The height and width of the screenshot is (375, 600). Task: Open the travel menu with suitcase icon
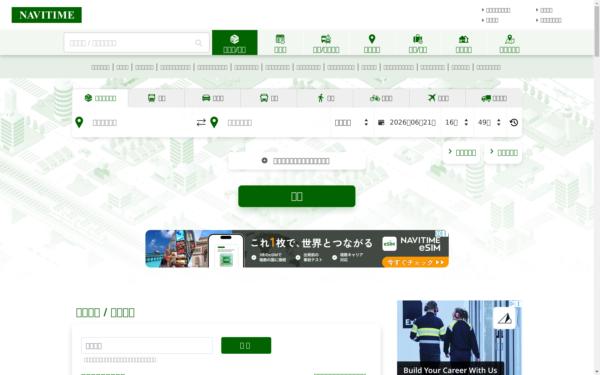click(x=417, y=43)
